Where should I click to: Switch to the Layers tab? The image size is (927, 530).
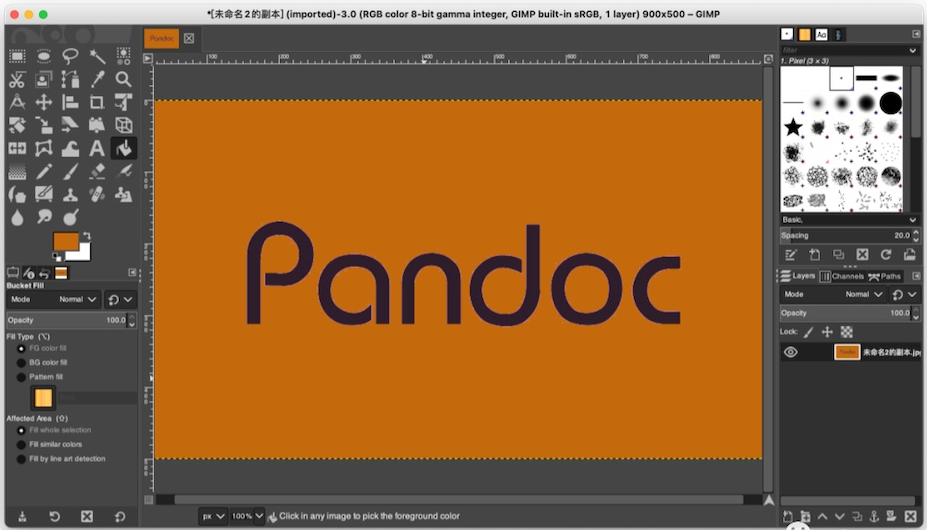798,276
